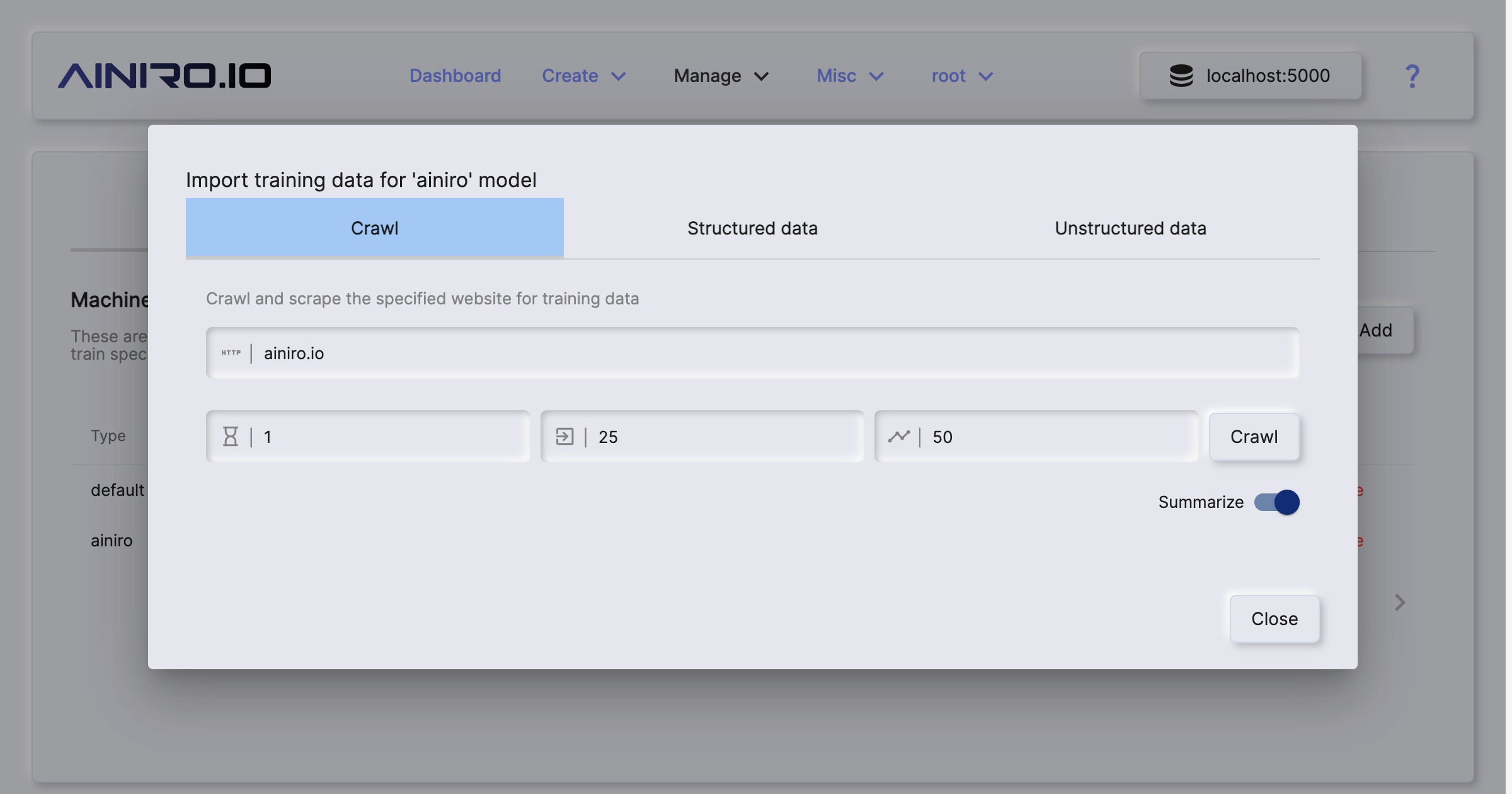The height and width of the screenshot is (794, 1512).
Task: Open the Misc dropdown menu
Action: [x=850, y=76]
